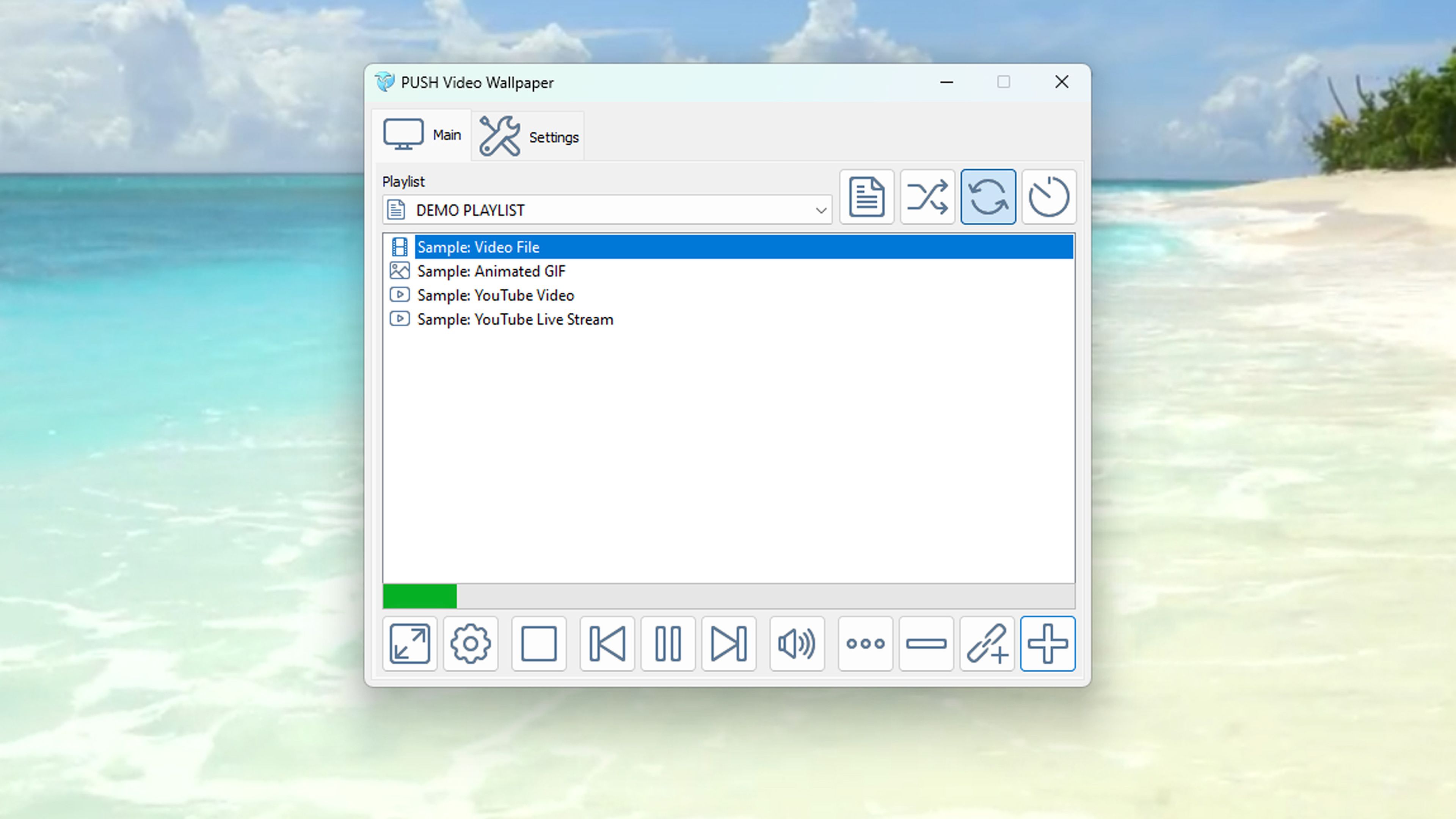Screen dimensions: 1456x819
Task: Seek within the green playback progress bar
Action: [728, 596]
